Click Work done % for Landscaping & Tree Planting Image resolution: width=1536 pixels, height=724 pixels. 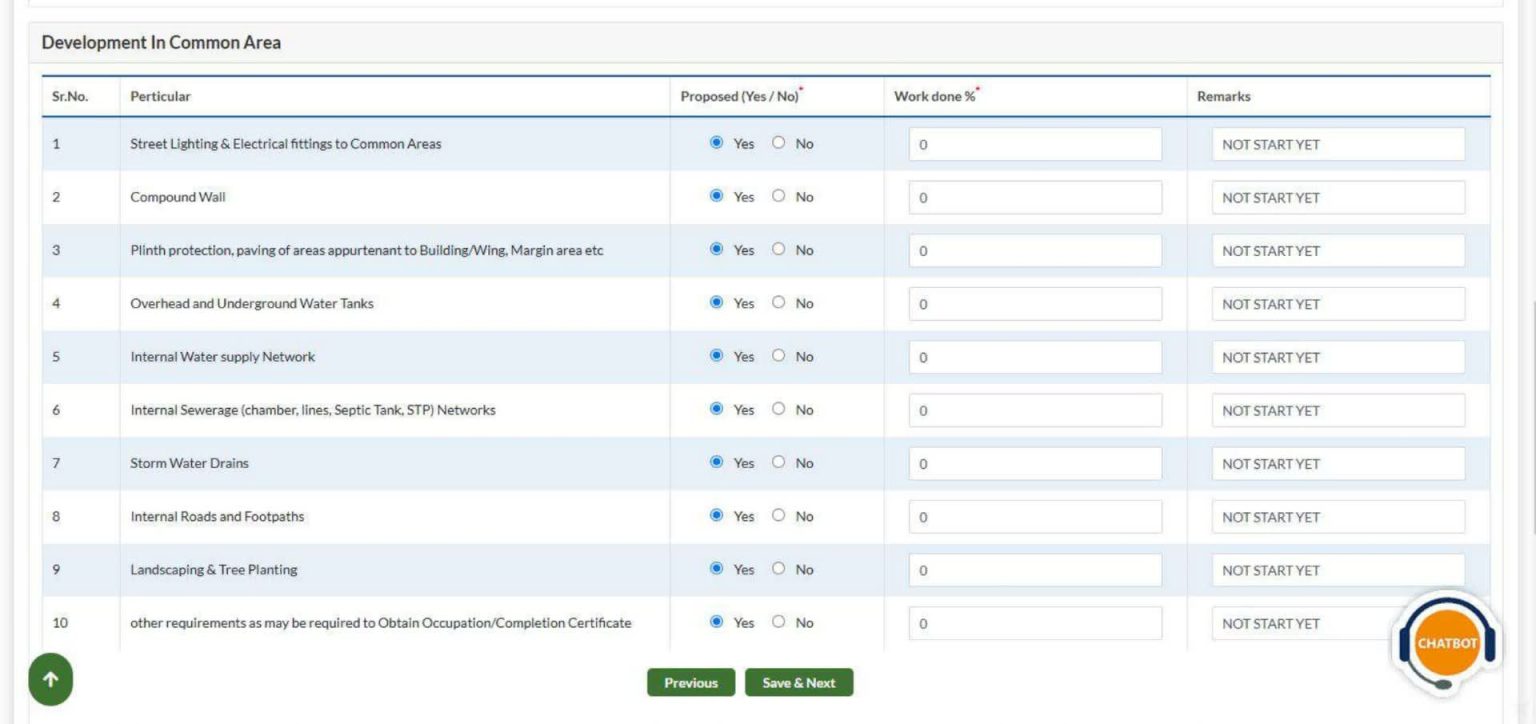(1035, 570)
